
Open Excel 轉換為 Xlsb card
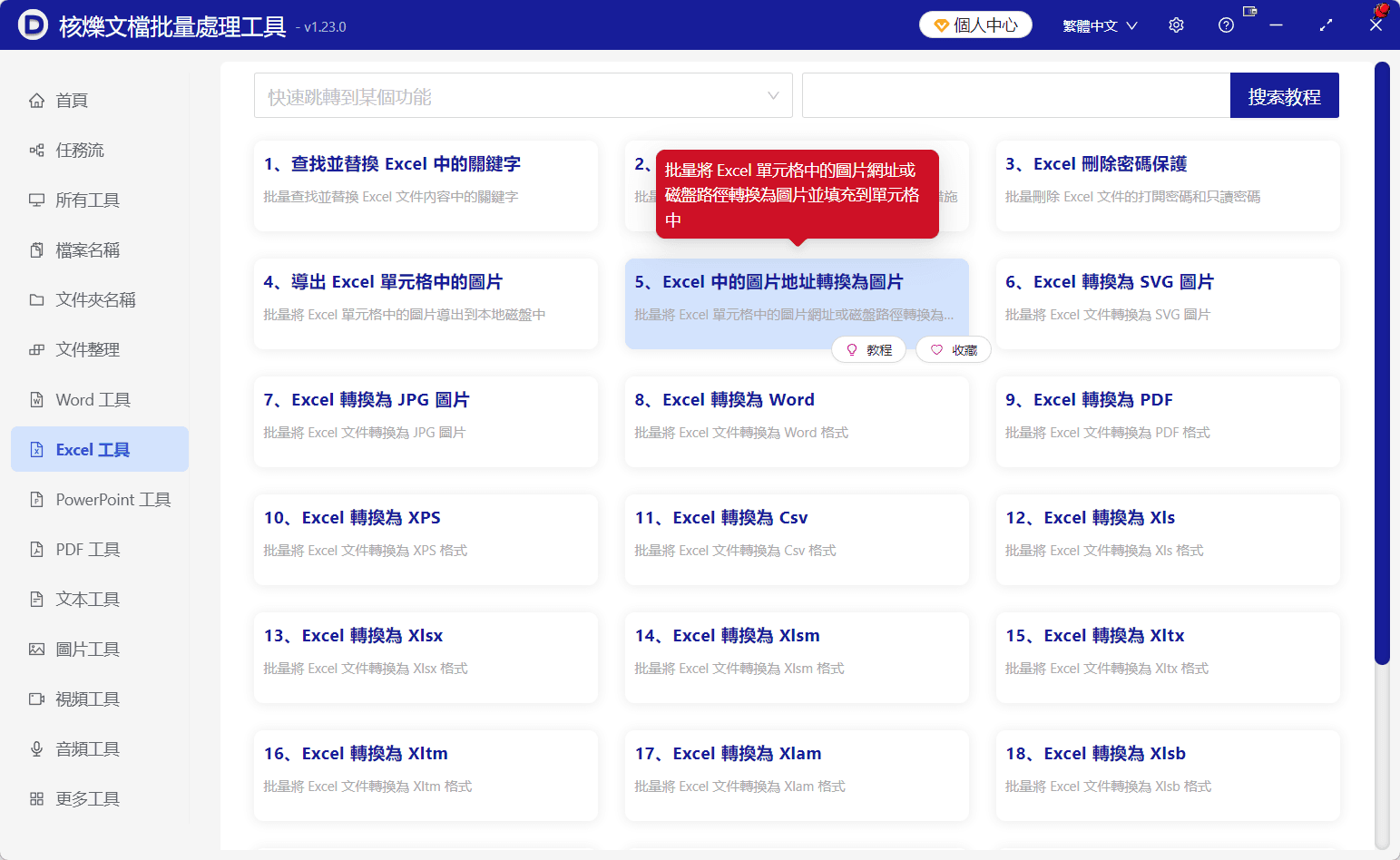pos(1168,776)
